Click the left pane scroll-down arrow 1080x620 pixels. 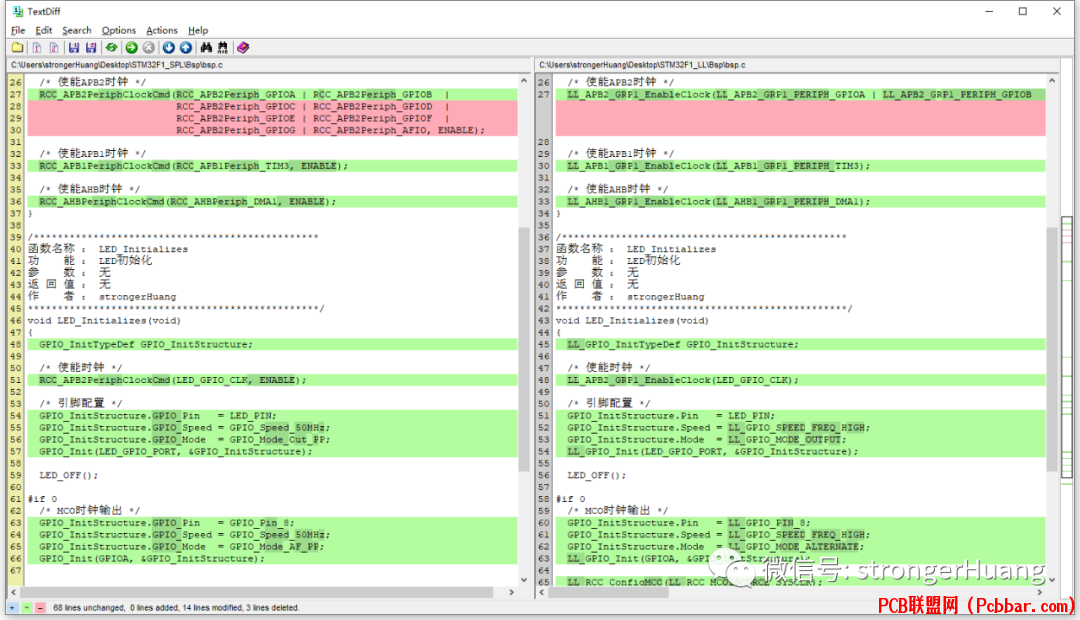523,580
